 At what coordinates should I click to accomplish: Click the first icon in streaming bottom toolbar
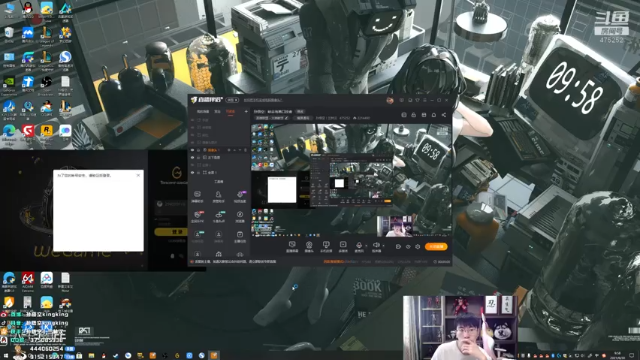click(x=292, y=245)
